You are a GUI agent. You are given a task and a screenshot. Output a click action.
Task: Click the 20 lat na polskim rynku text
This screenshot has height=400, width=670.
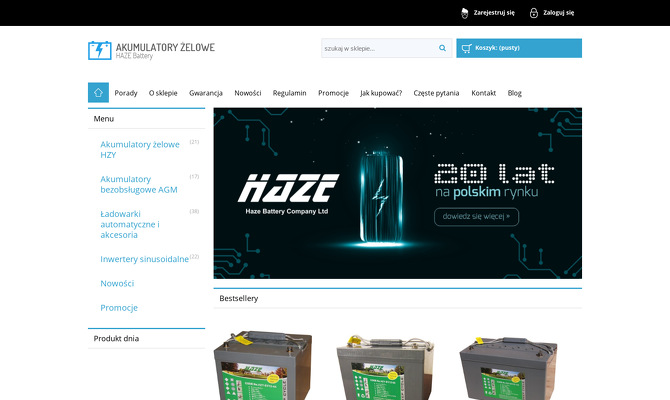494,181
